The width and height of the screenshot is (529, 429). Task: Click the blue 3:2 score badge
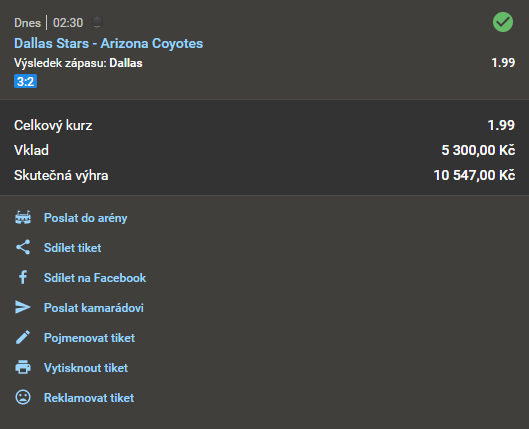click(25, 81)
